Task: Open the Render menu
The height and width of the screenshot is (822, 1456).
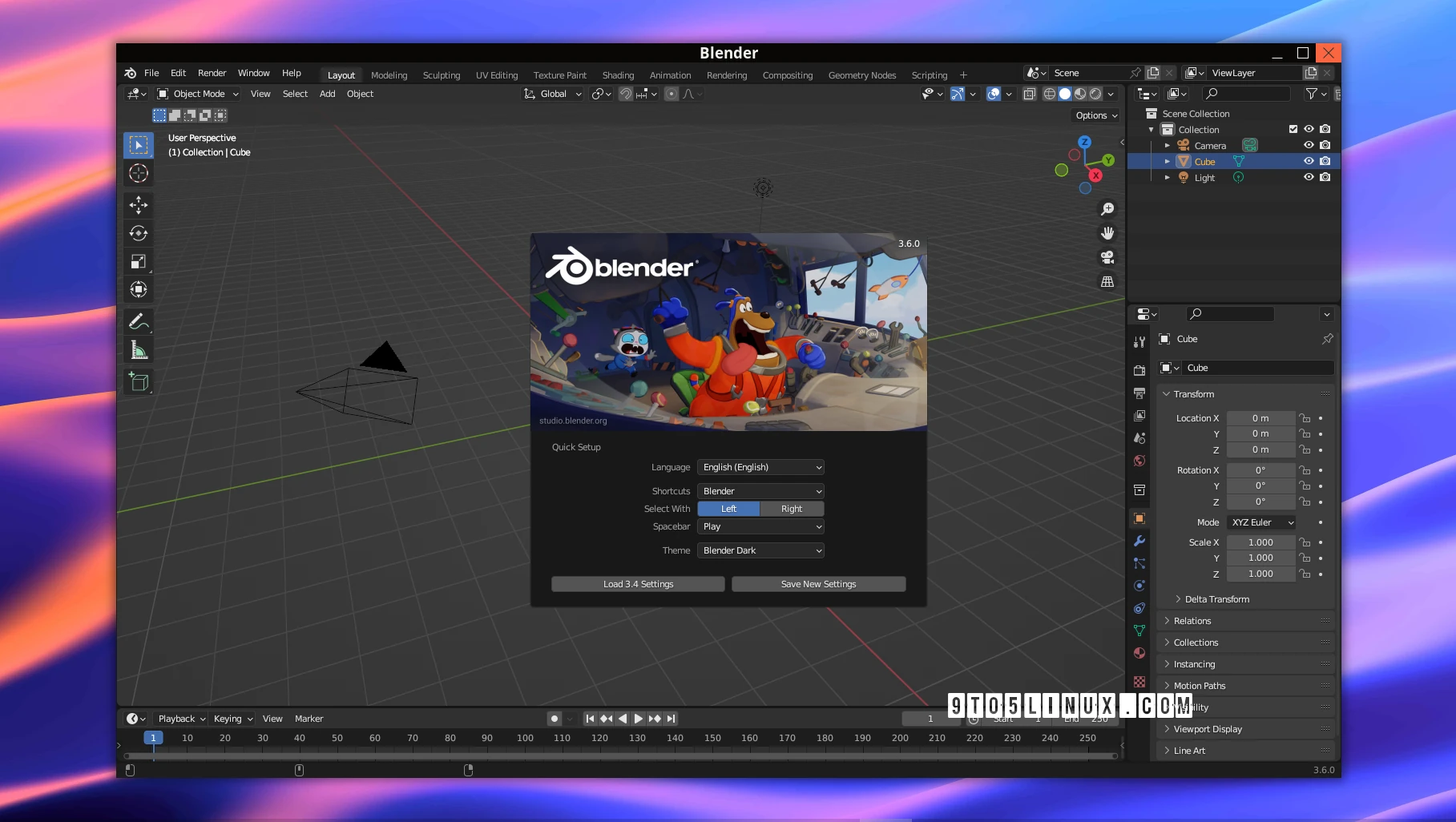Action: coord(212,73)
